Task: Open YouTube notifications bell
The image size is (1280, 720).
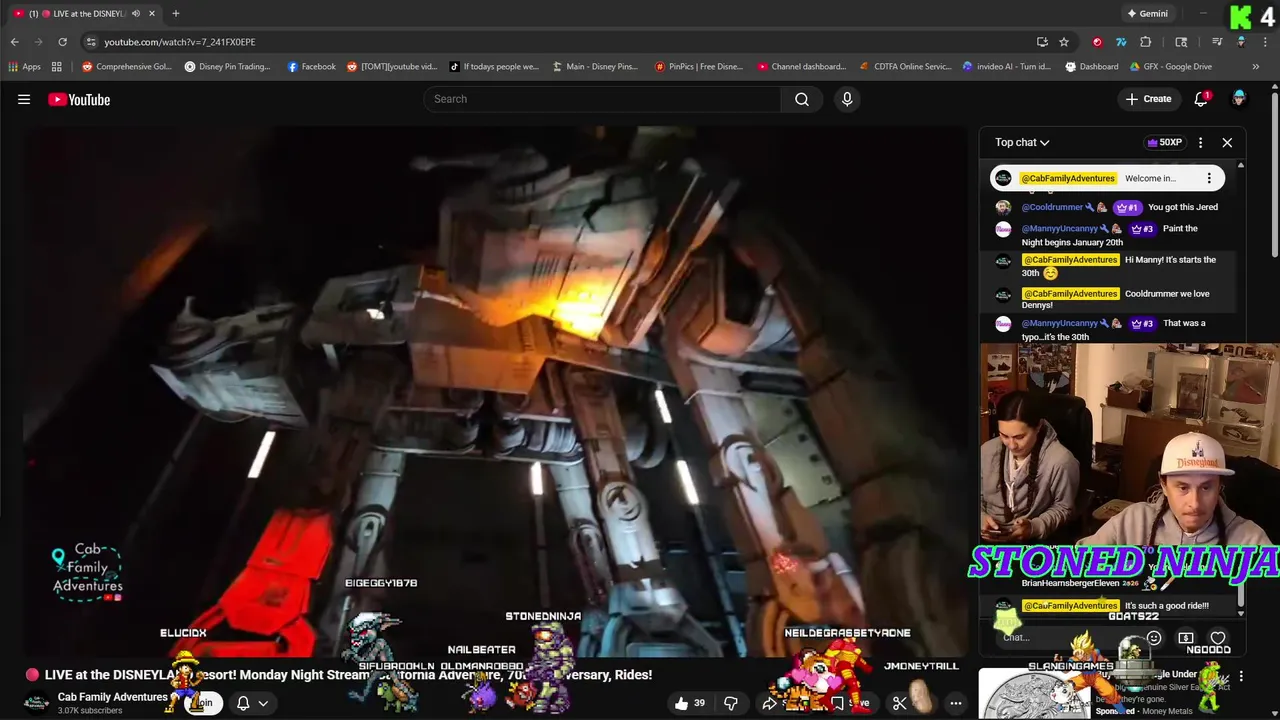Action: point(1201,99)
